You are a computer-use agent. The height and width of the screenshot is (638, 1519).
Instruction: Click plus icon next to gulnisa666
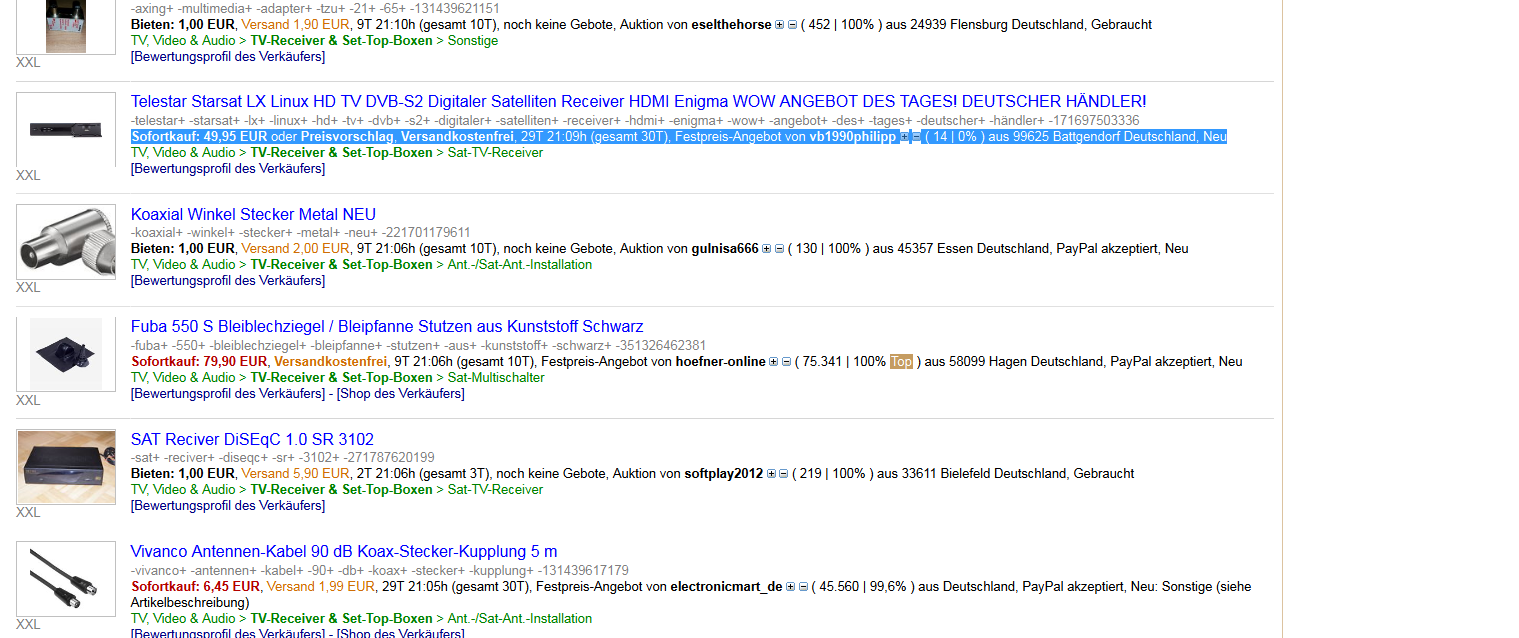coord(767,249)
